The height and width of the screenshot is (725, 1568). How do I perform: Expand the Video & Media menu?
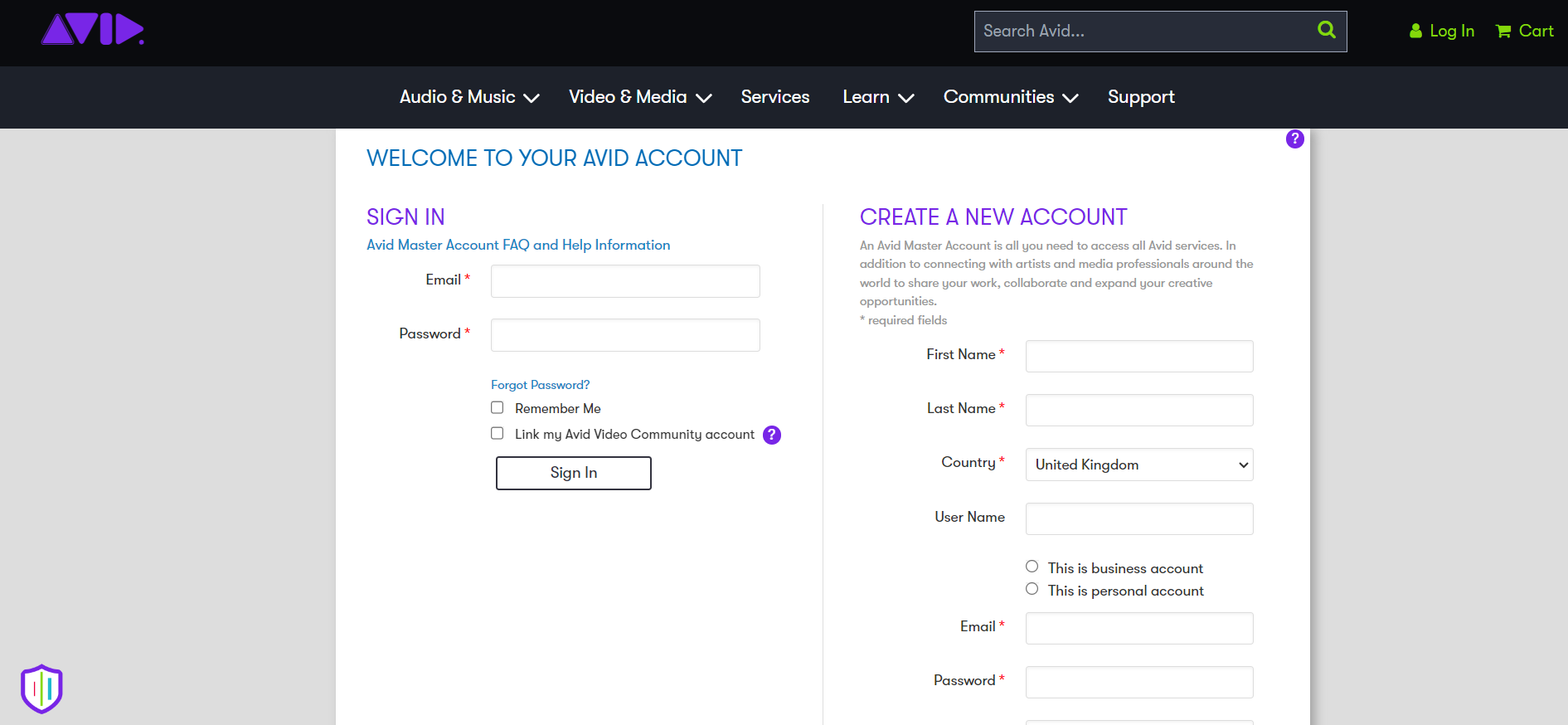click(x=640, y=97)
